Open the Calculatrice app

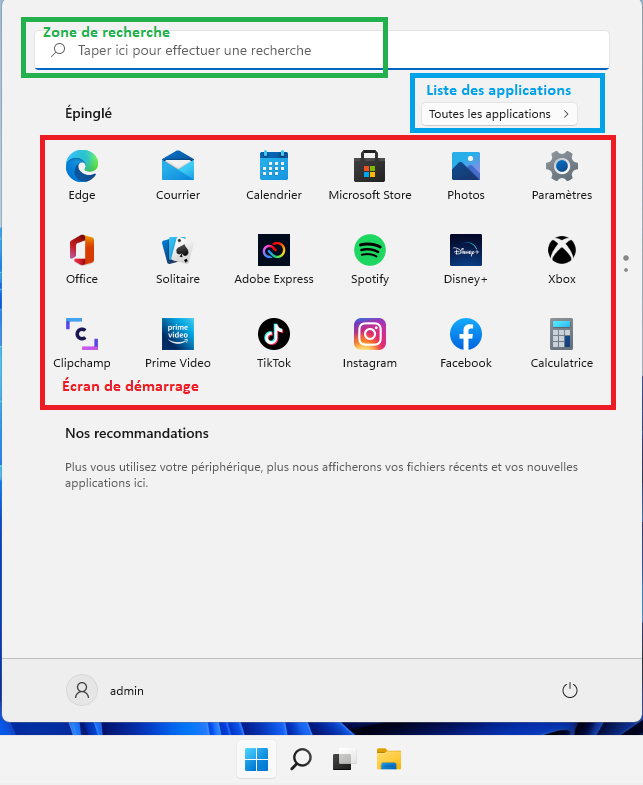click(562, 334)
